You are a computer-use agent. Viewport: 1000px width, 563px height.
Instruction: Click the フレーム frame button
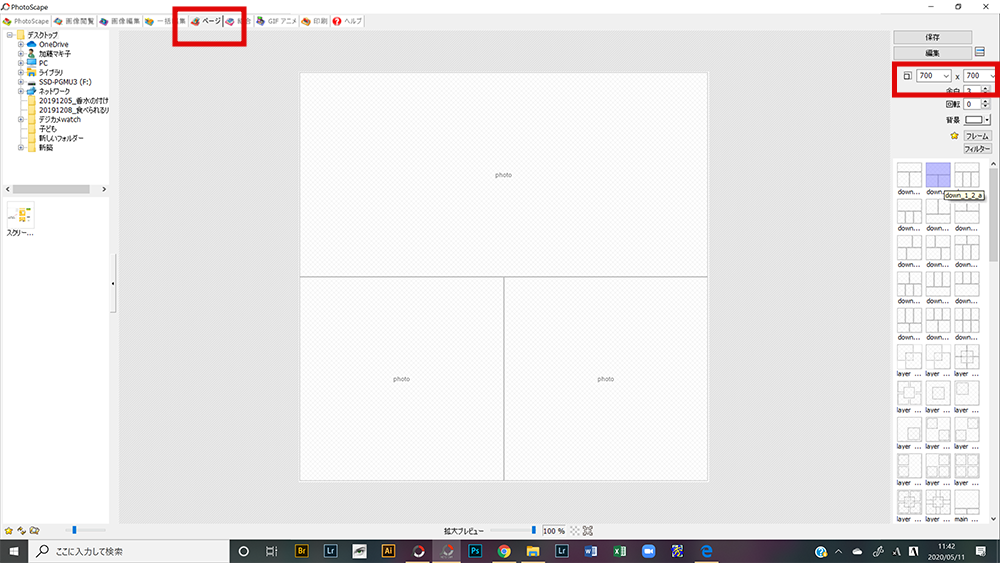tap(977, 136)
